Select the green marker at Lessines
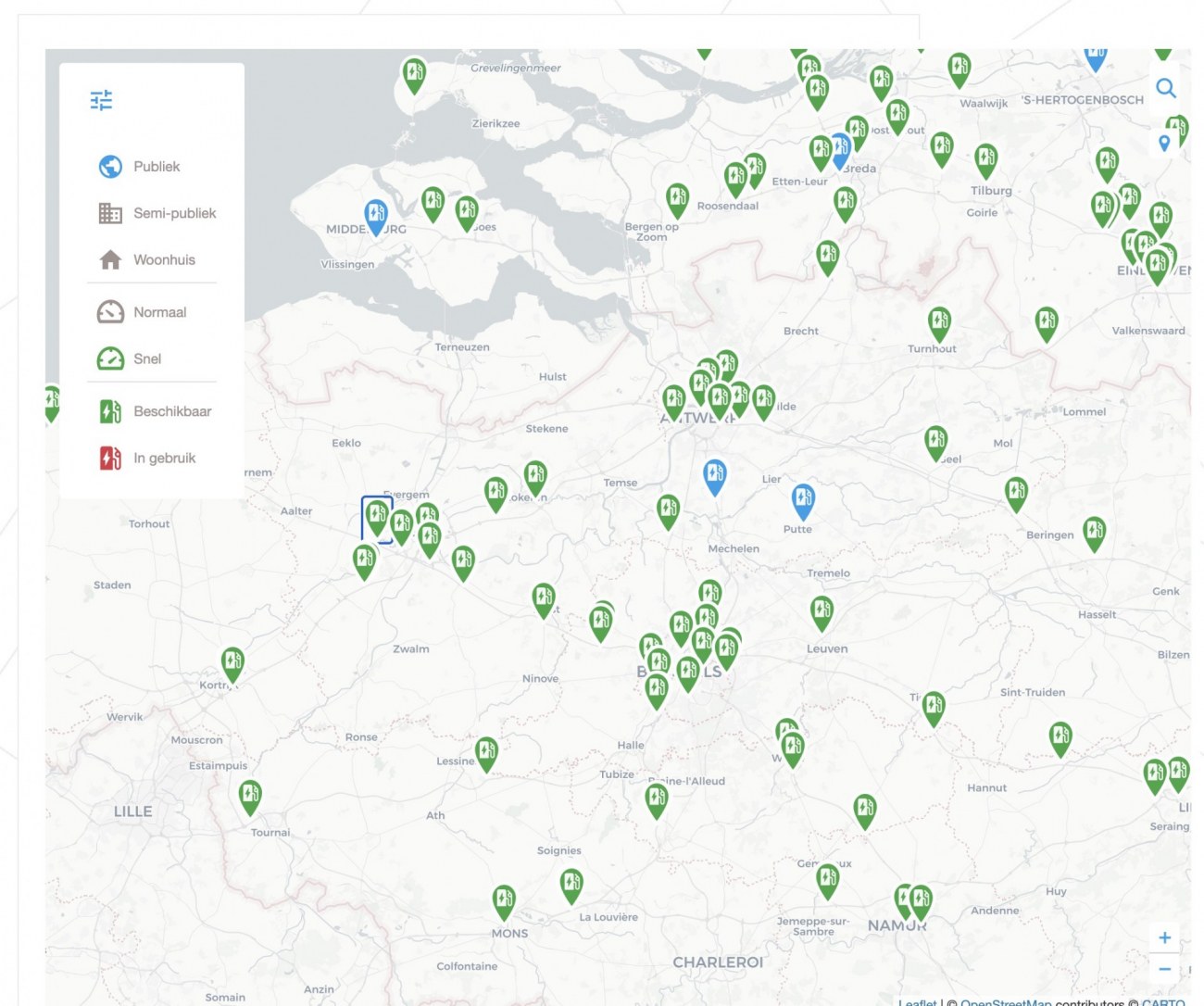 point(486,754)
